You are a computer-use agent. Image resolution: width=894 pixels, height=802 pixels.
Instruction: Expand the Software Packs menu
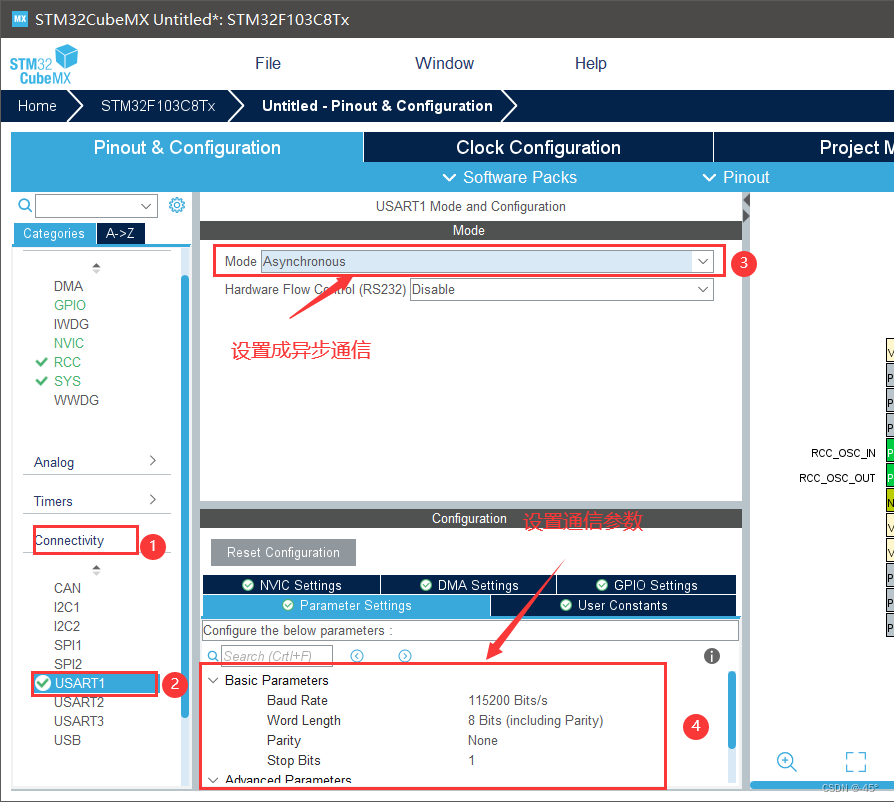[x=510, y=177]
